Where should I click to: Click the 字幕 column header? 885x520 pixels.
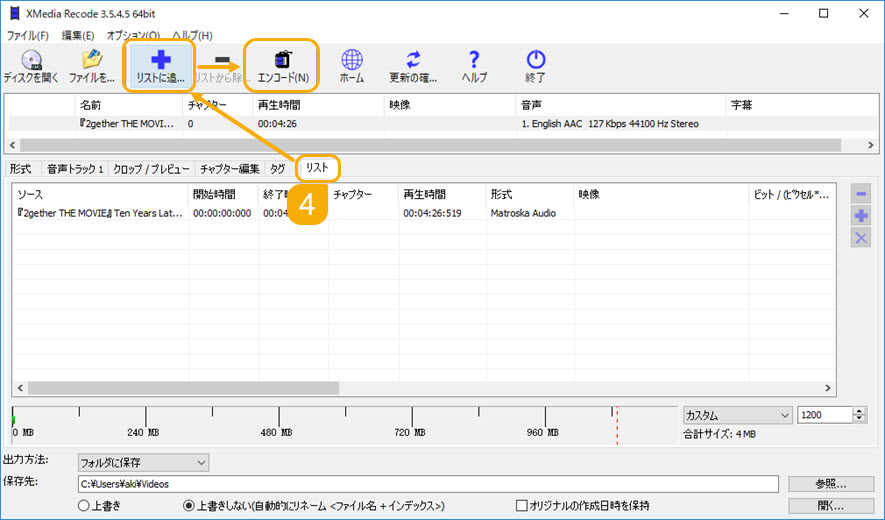(x=802, y=105)
